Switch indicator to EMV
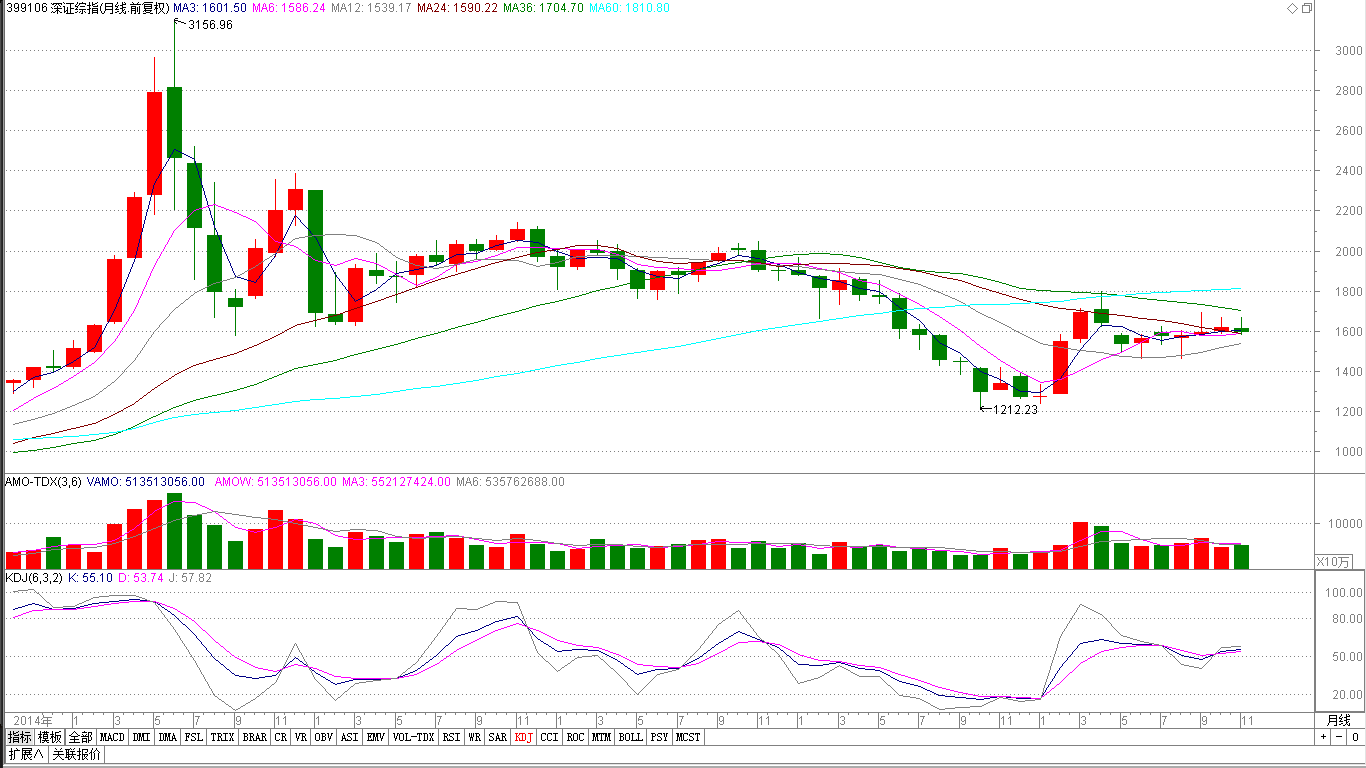1366x768 pixels. 376,737
